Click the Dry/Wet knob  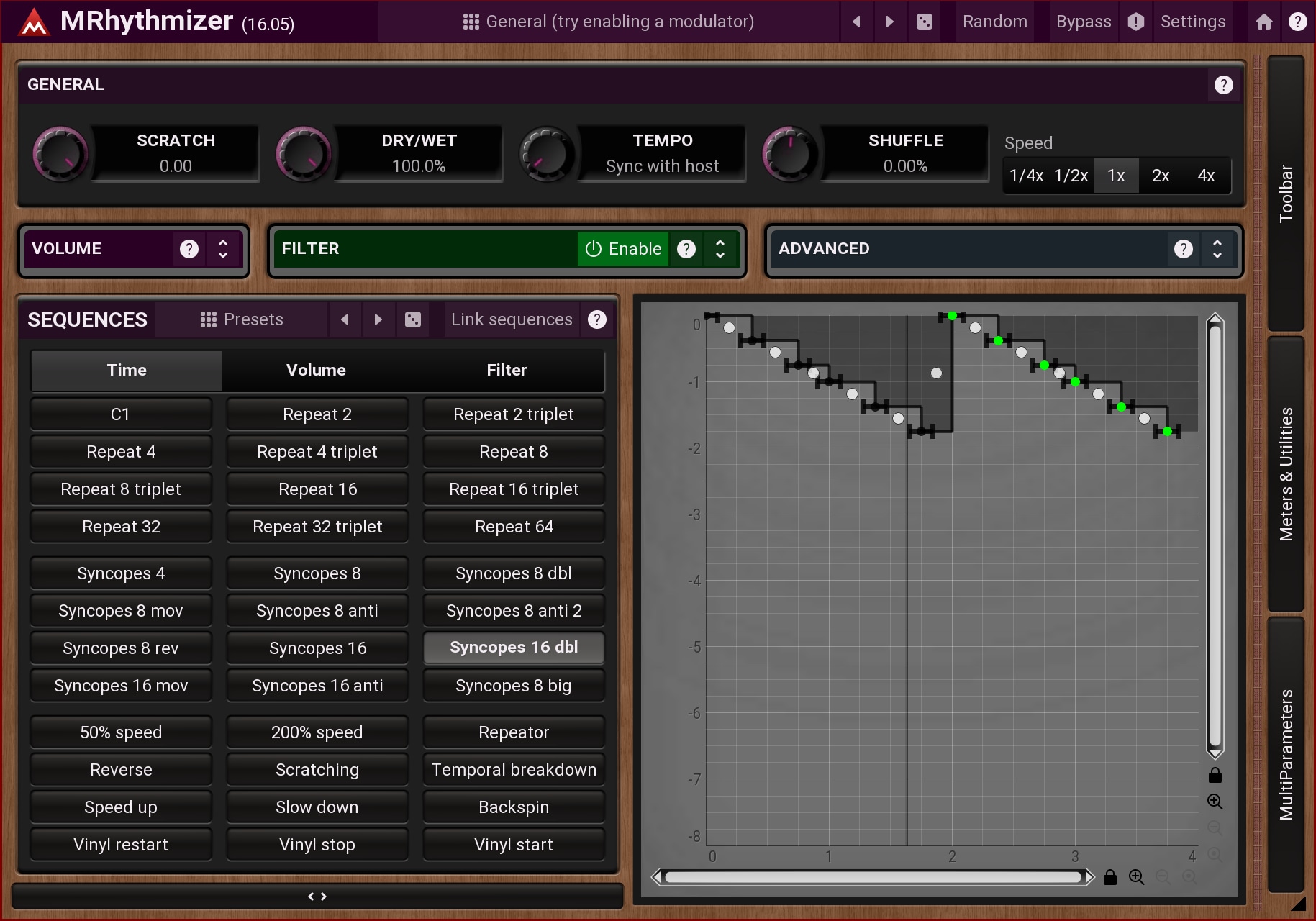click(x=304, y=153)
